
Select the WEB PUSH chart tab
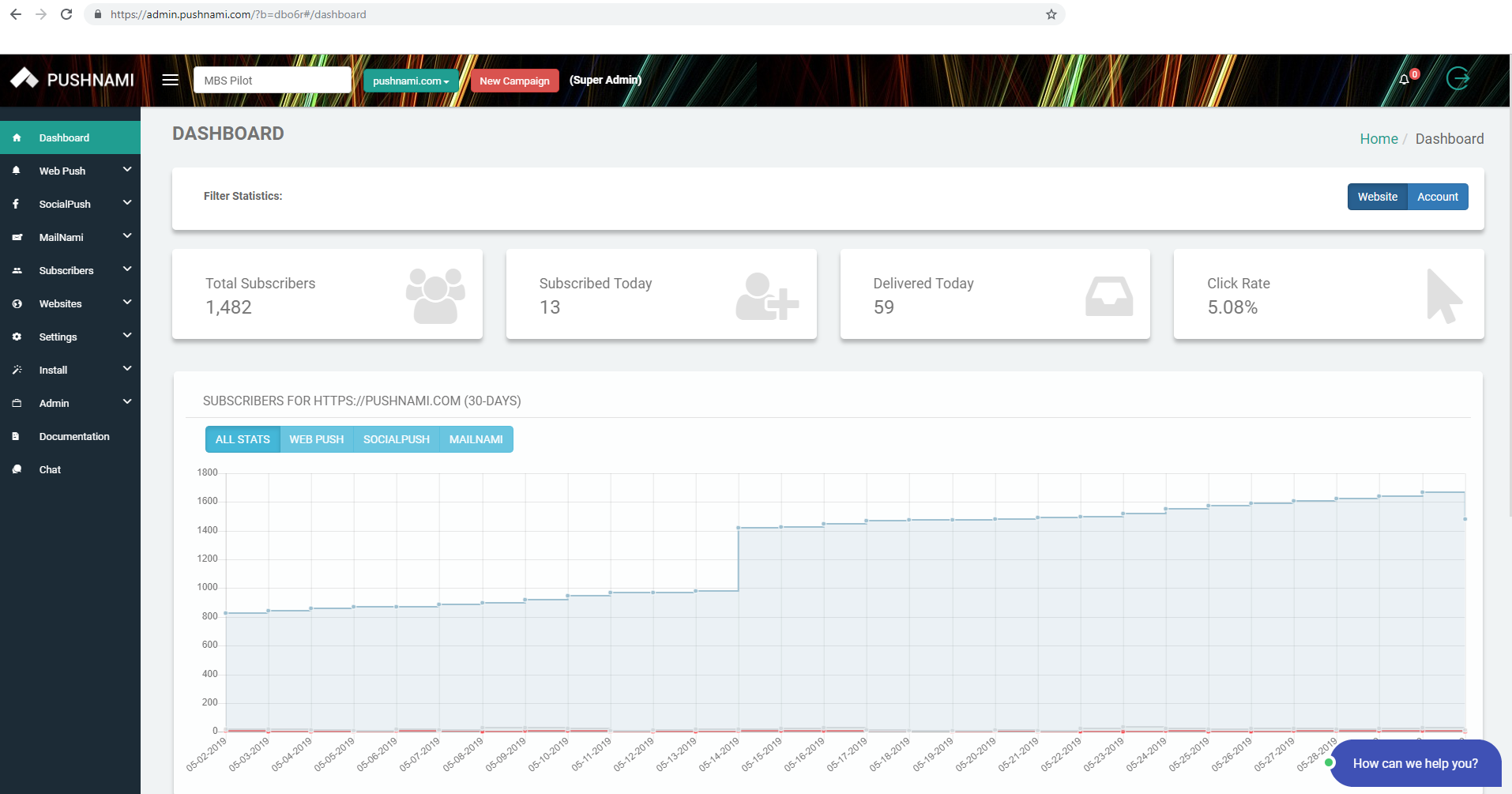(x=316, y=439)
